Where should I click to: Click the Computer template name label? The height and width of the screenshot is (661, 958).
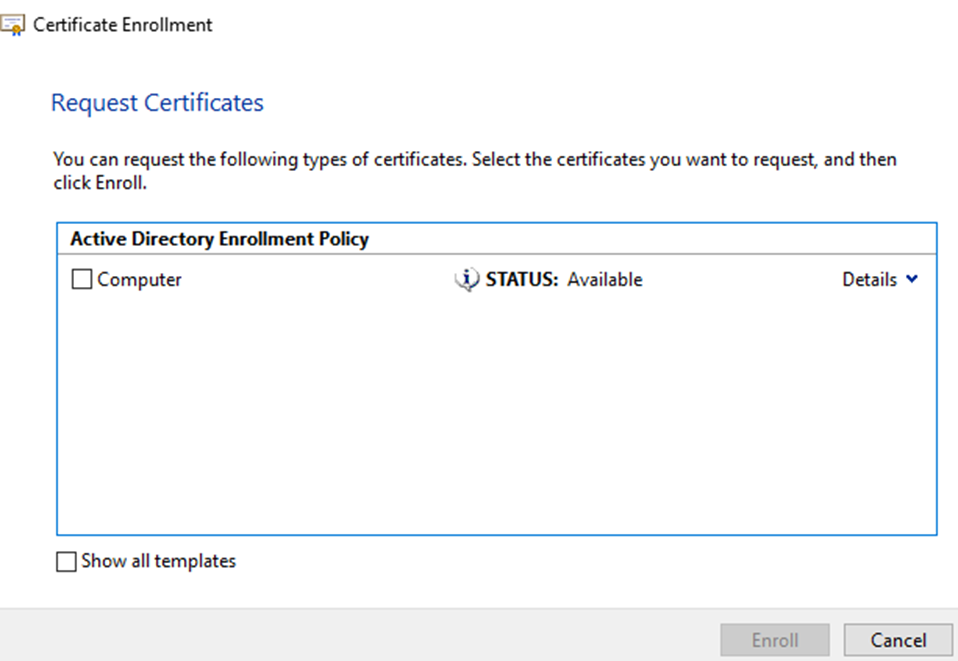139,280
